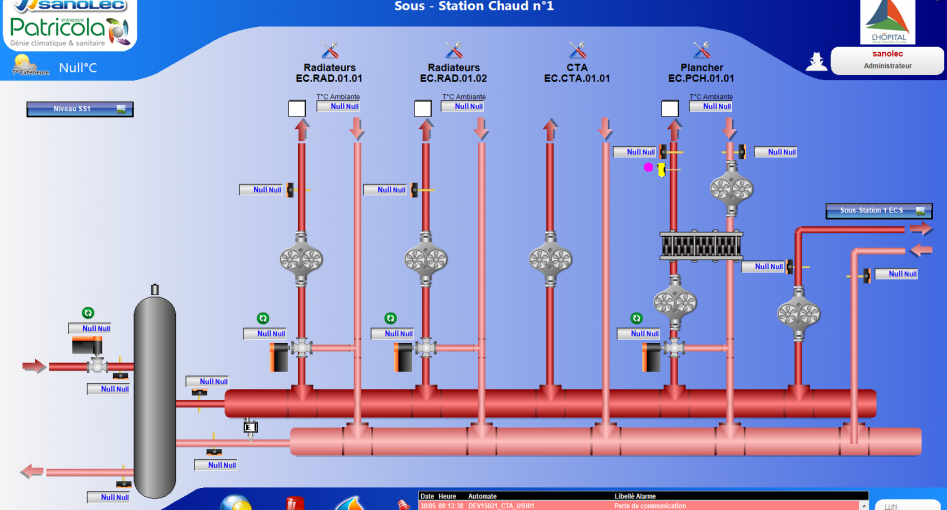Click the sanolec Administrateur user panel
This screenshot has height=510, width=947.
tap(887, 60)
